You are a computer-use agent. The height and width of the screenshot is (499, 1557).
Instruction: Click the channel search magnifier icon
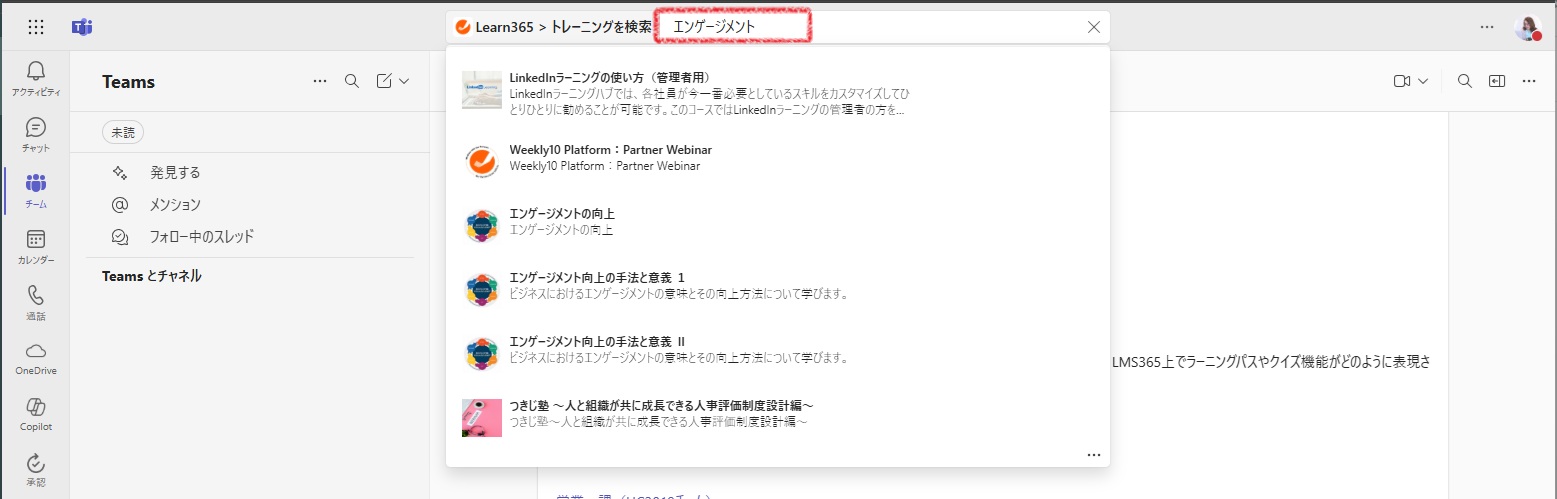tap(1465, 81)
